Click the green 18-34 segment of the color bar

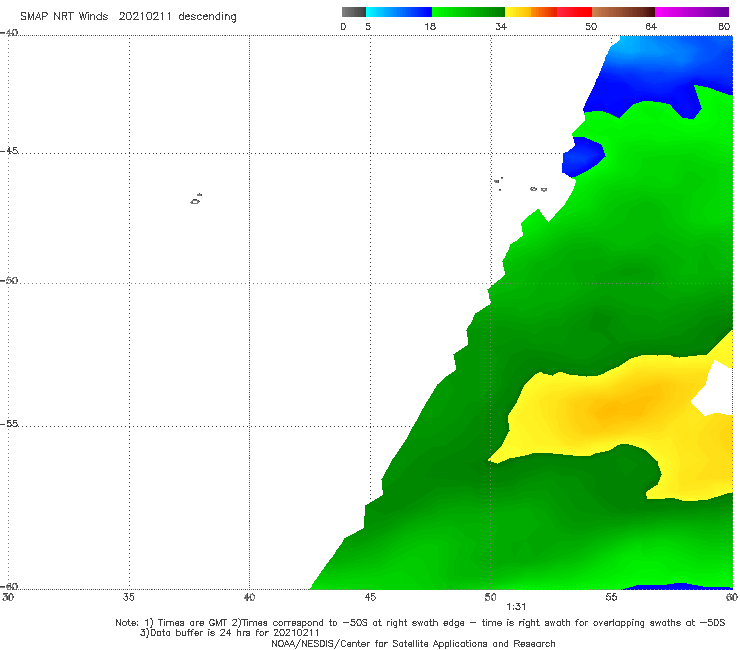click(x=468, y=12)
